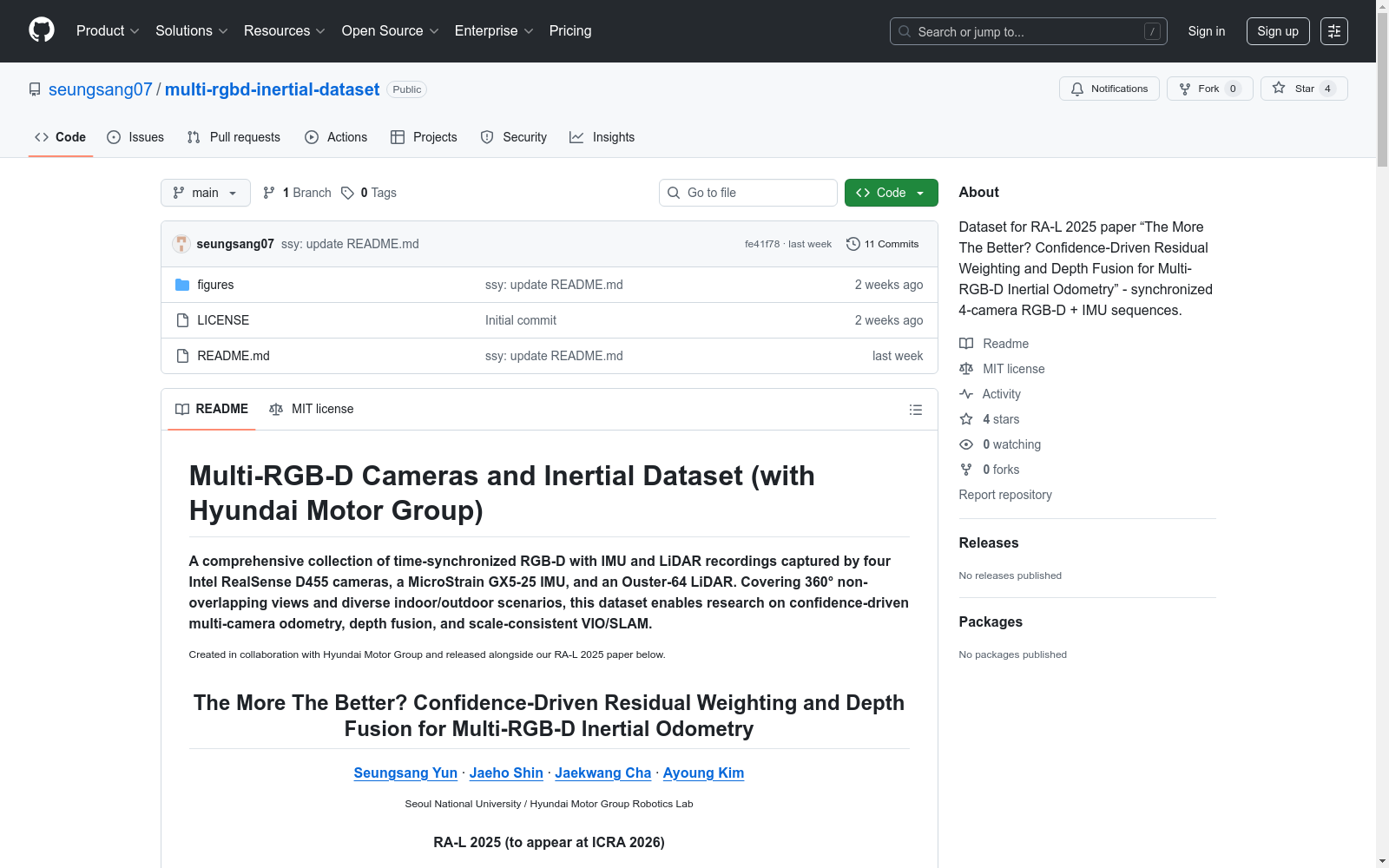Click the Sign up button
Screen dimensions: 1389x868
[x=1278, y=31]
